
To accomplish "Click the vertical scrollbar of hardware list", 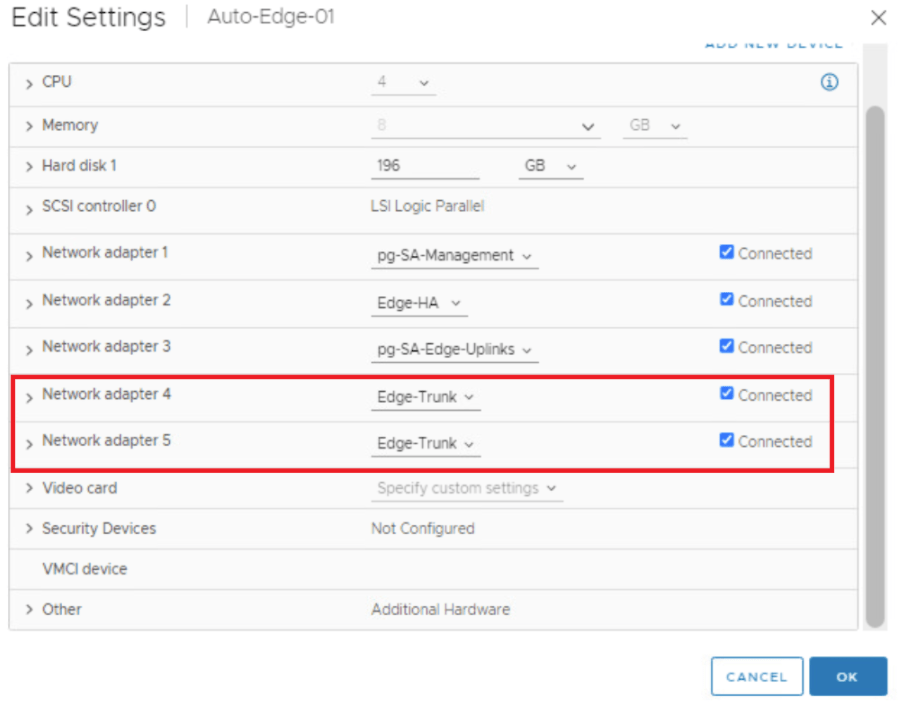I will click(x=874, y=360).
